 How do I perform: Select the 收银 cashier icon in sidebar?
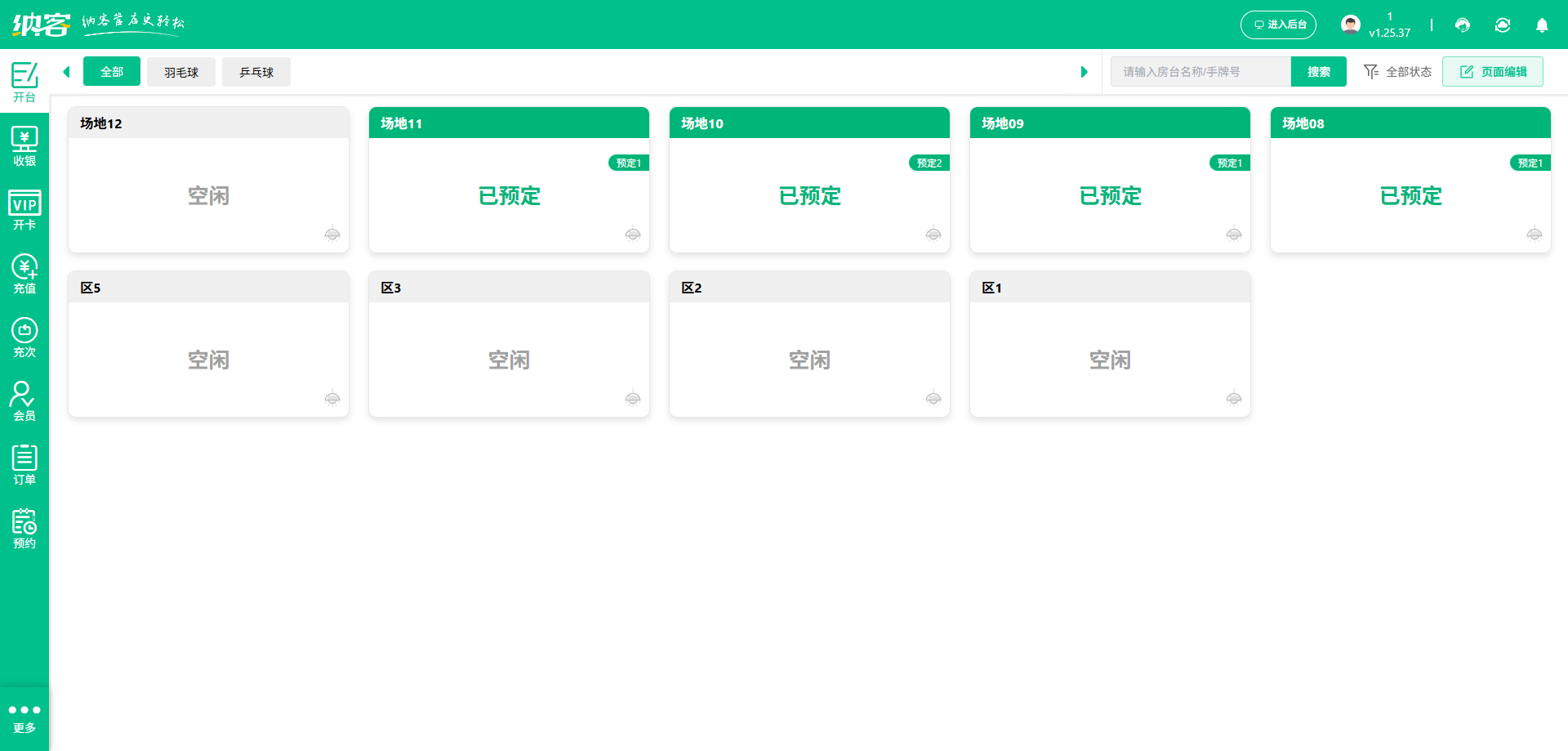[24, 145]
